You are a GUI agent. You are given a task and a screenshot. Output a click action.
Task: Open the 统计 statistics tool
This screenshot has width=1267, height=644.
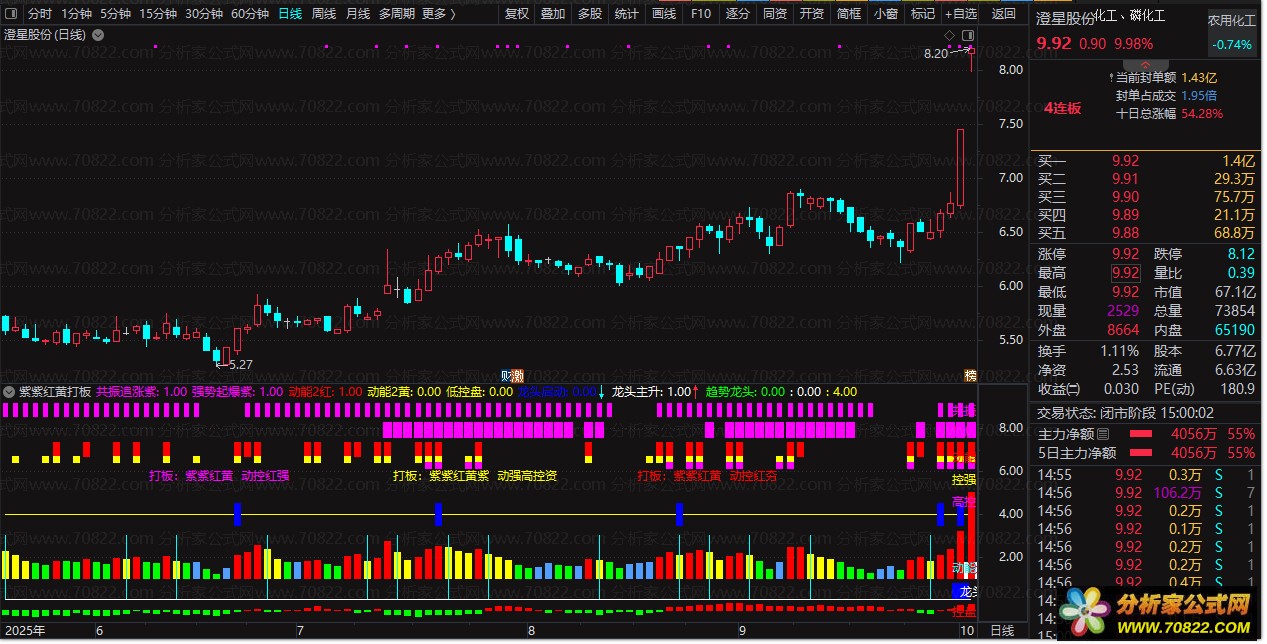click(x=627, y=14)
